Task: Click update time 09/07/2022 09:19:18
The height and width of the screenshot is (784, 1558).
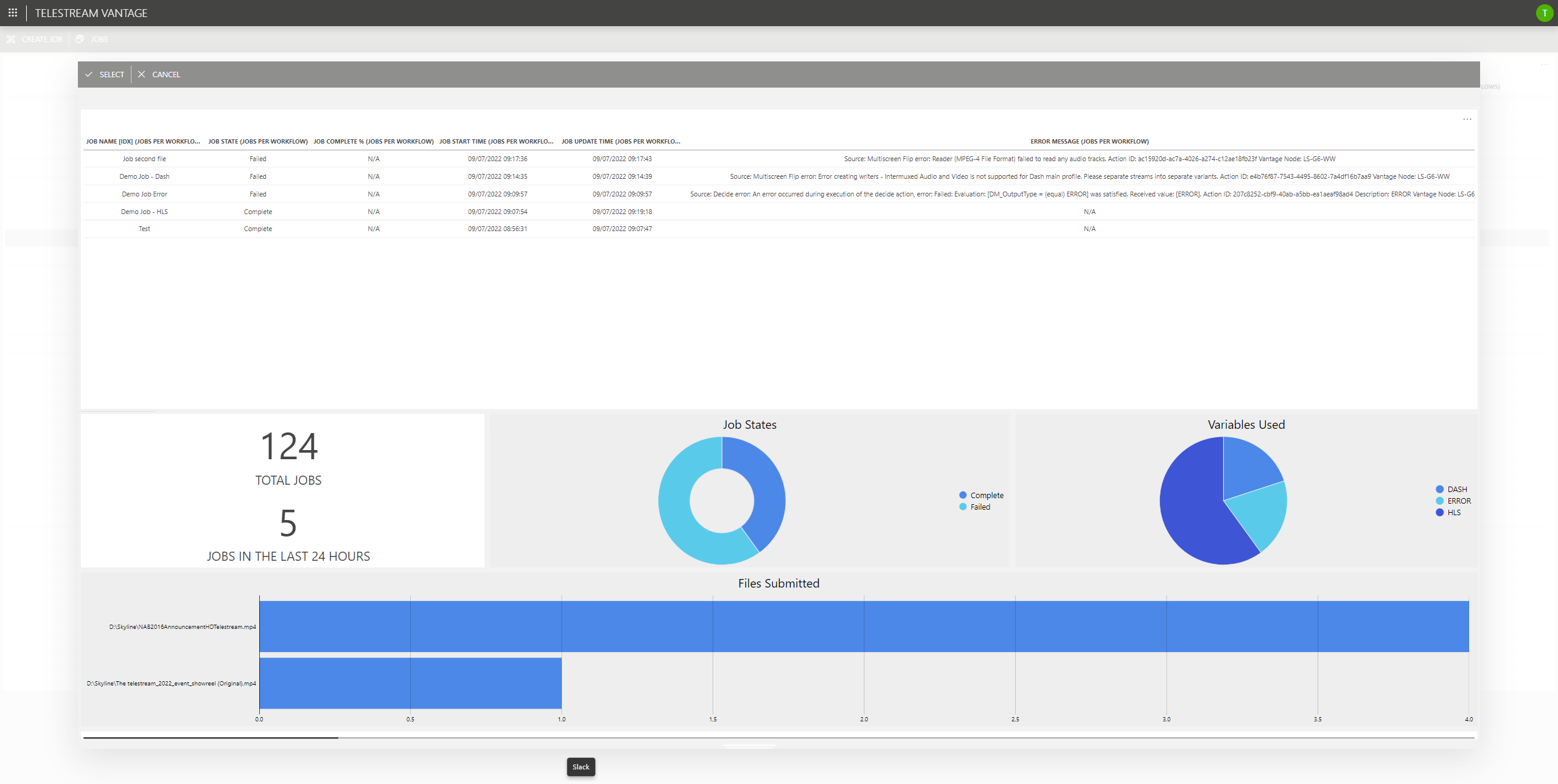Action: click(622, 212)
